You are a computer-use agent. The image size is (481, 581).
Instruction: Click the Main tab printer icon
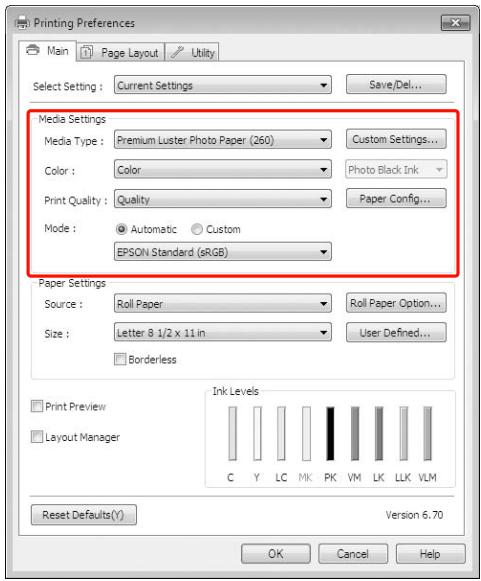33,50
